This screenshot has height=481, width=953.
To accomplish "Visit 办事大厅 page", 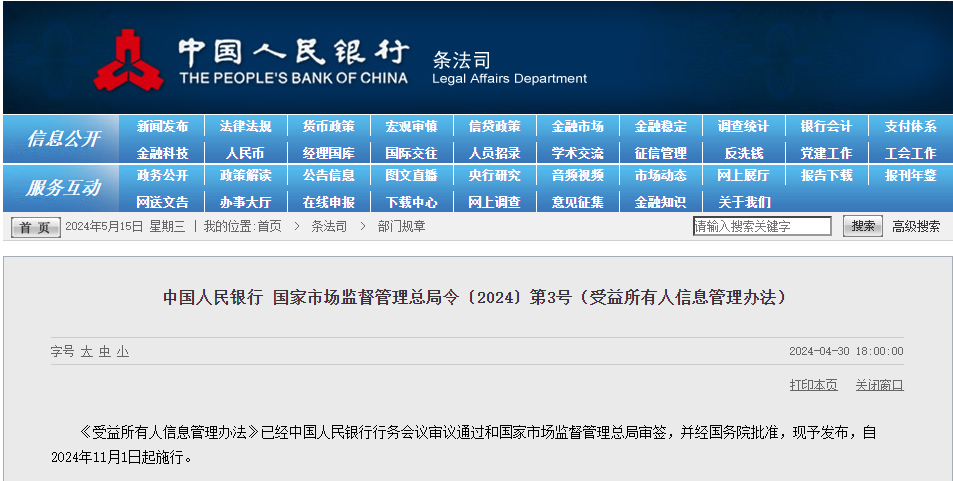I will [x=246, y=202].
